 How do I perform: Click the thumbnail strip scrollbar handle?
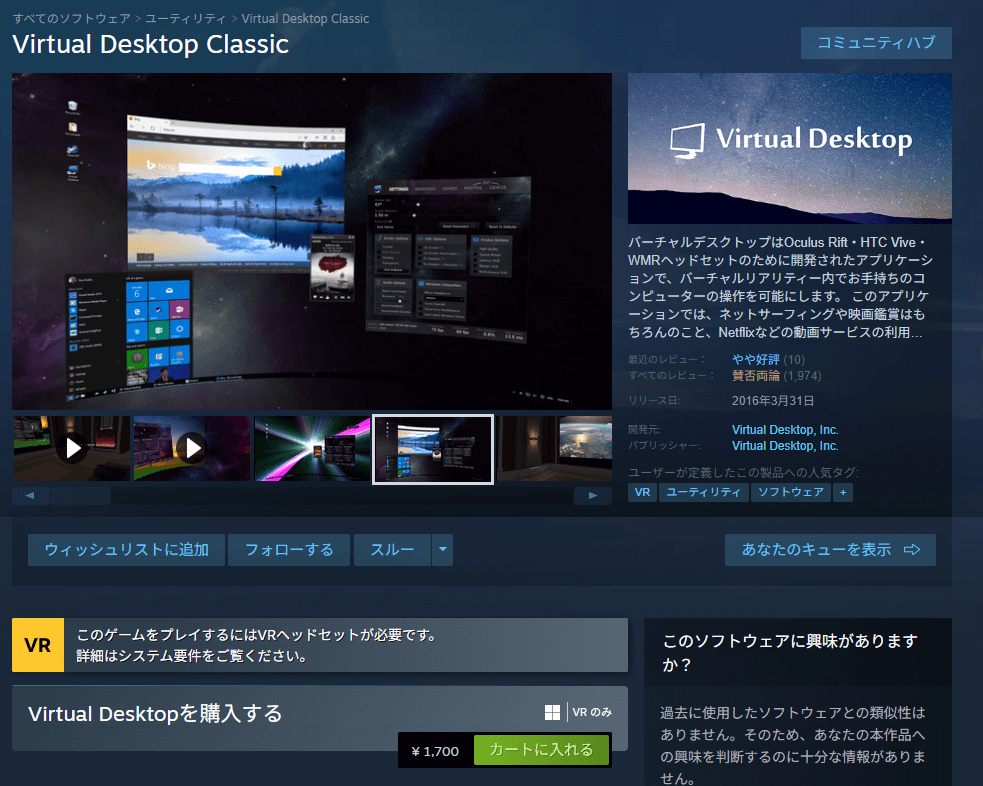coord(81,495)
